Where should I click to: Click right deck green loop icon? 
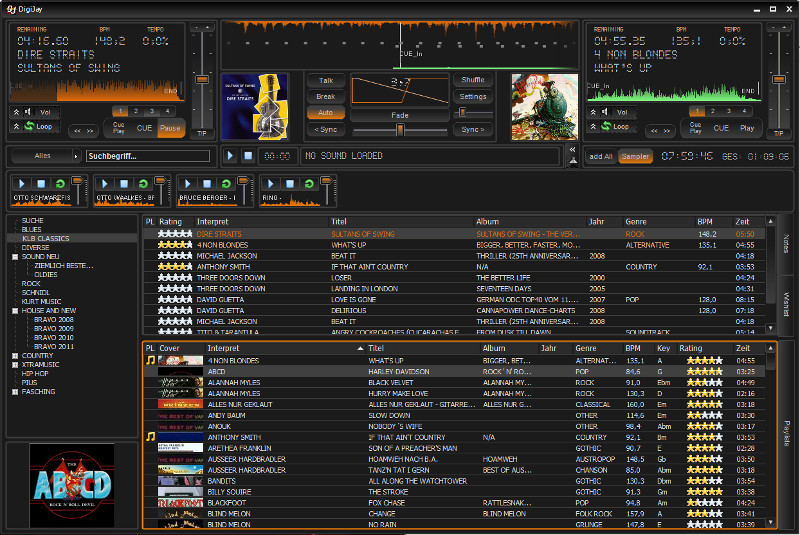606,126
